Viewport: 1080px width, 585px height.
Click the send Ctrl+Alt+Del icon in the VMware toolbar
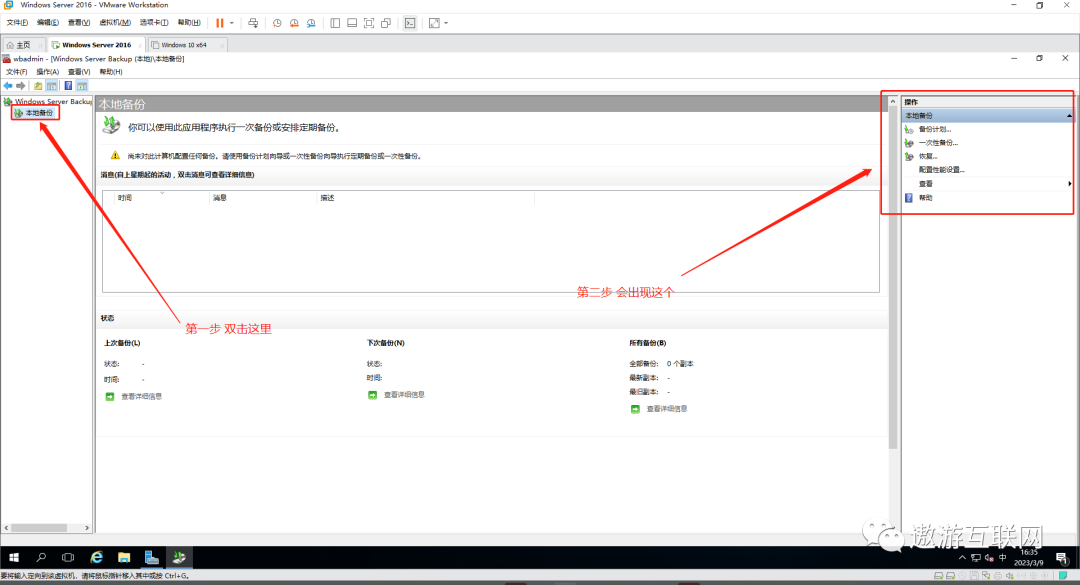coord(253,23)
